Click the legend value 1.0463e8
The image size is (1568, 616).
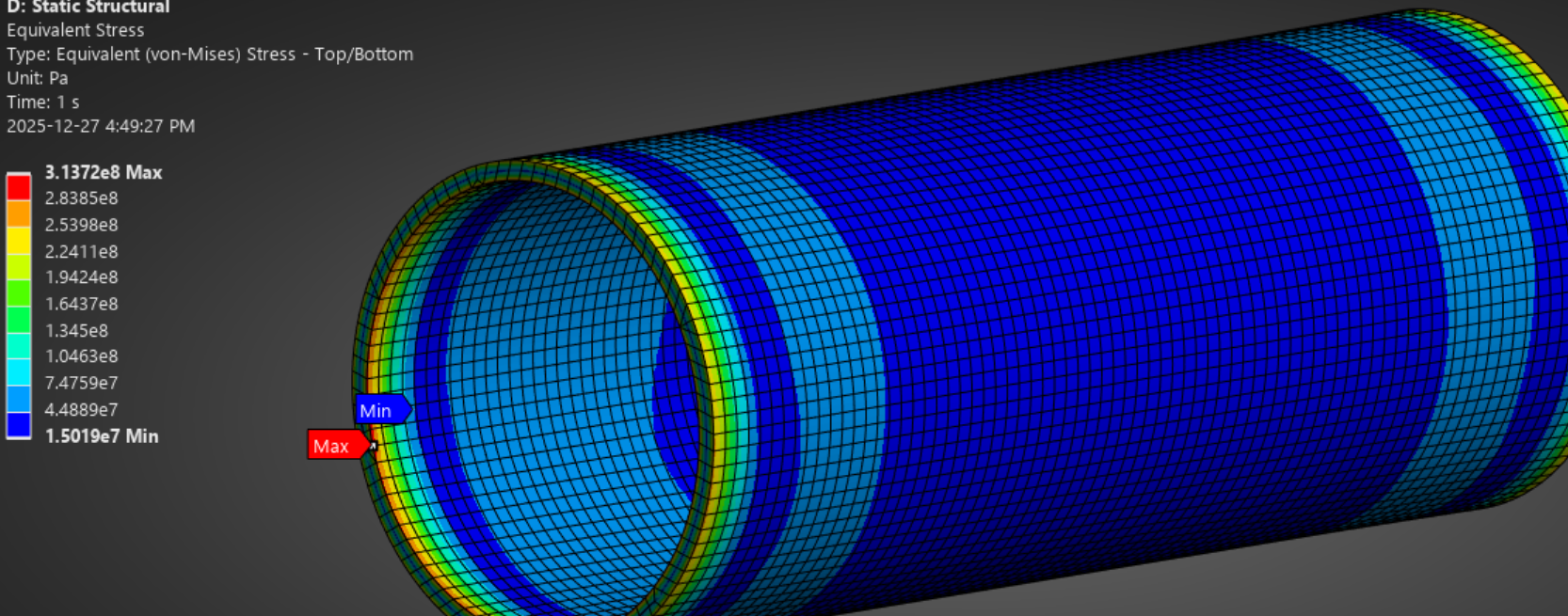coord(81,356)
